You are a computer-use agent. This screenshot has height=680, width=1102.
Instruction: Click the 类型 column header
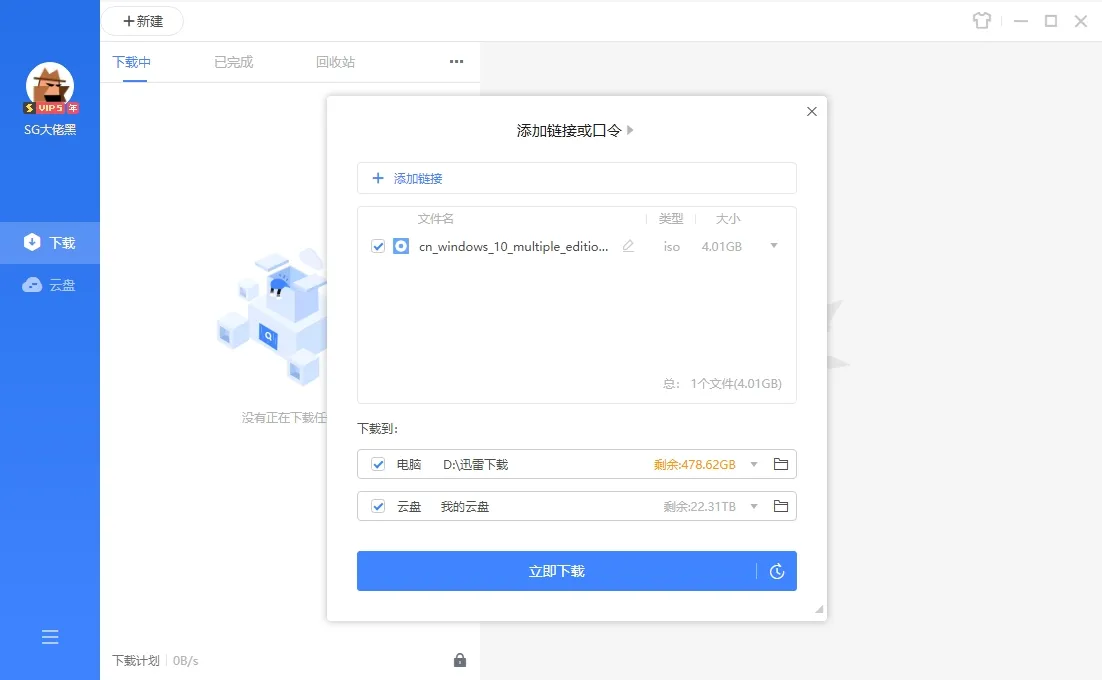coord(671,218)
